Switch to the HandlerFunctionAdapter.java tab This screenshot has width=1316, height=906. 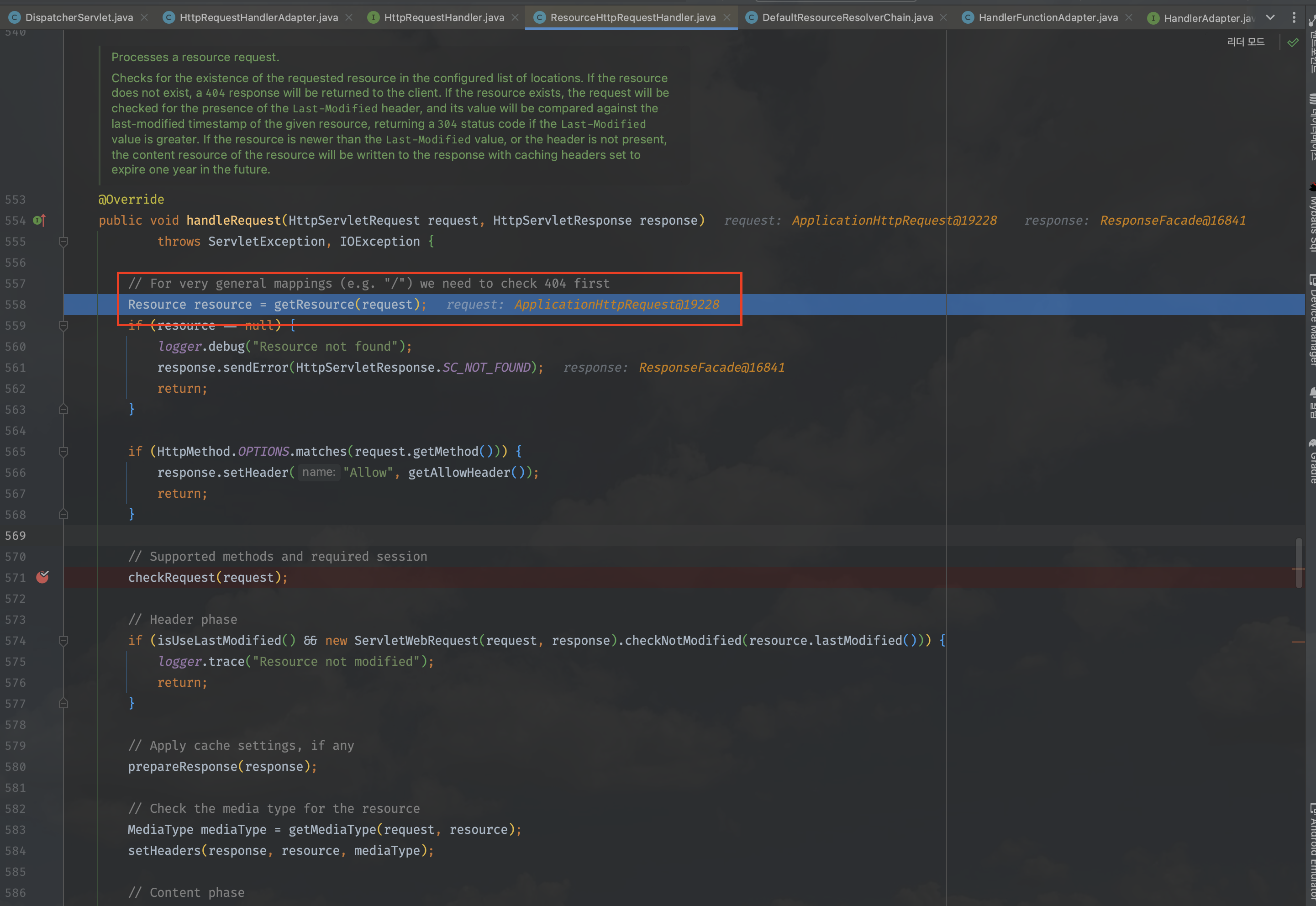tap(1048, 18)
